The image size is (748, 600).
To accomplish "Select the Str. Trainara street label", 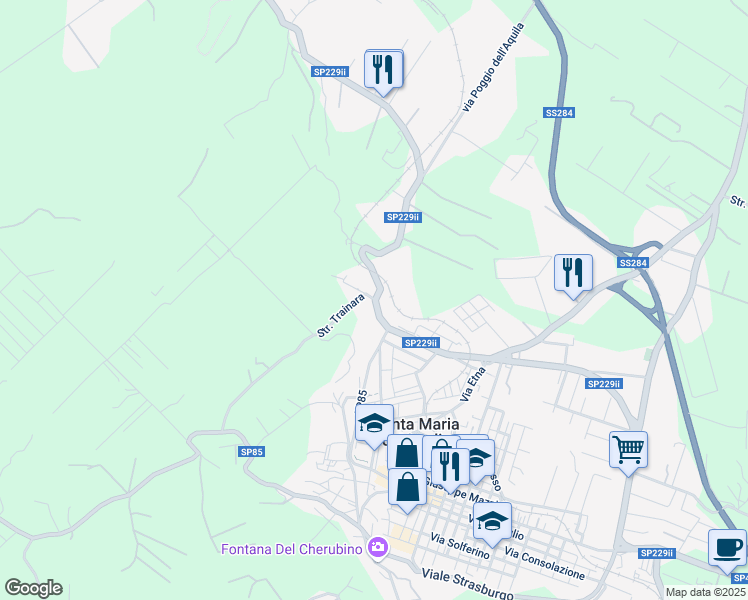I will pos(341,315).
